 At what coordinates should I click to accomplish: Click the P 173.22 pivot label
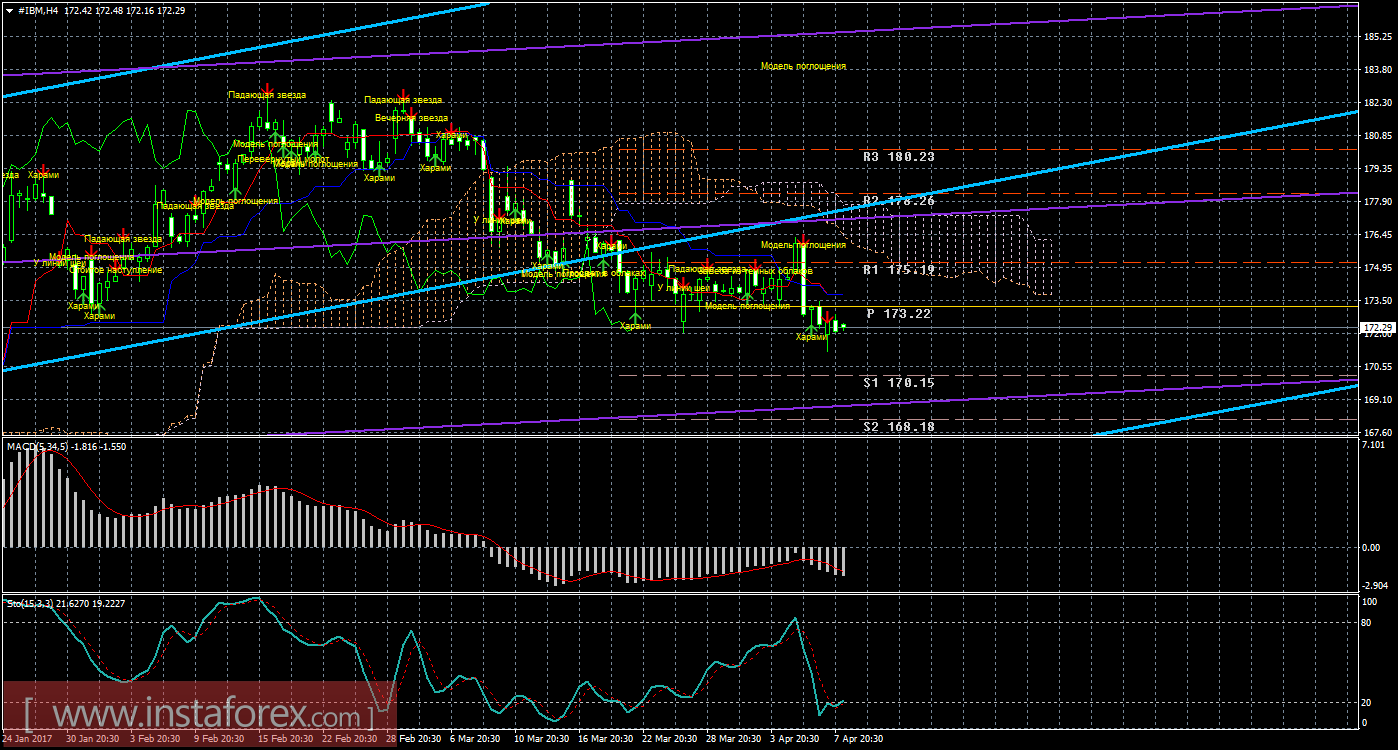pyautogui.click(x=899, y=314)
